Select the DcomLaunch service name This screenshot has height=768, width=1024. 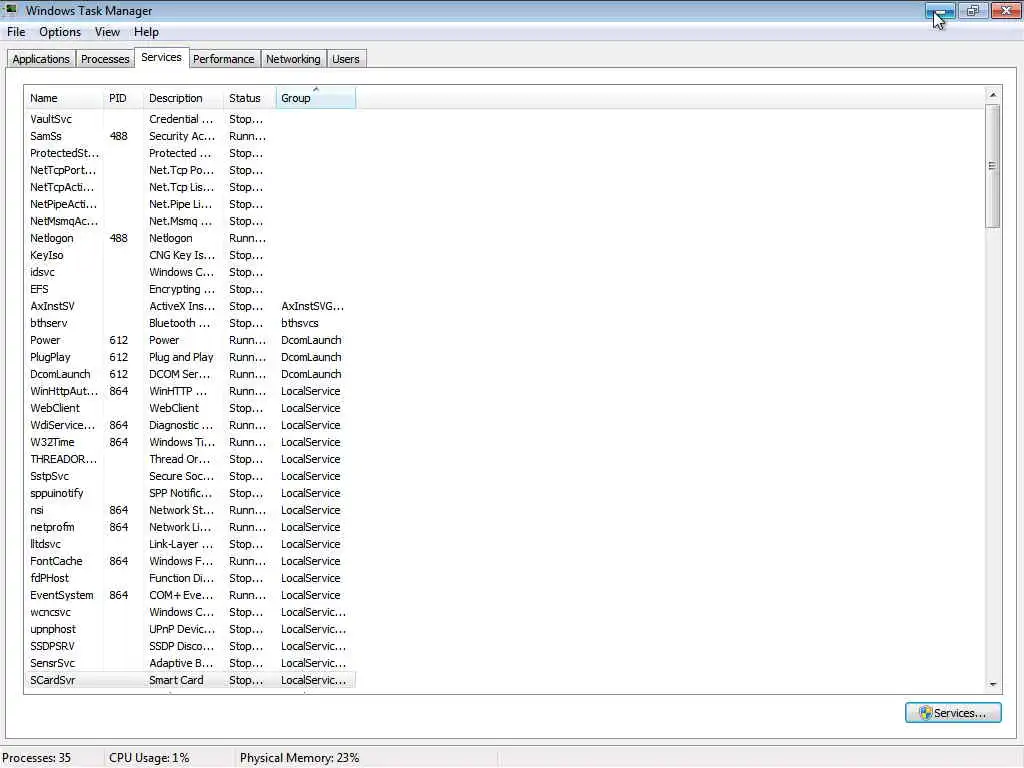tap(60, 374)
